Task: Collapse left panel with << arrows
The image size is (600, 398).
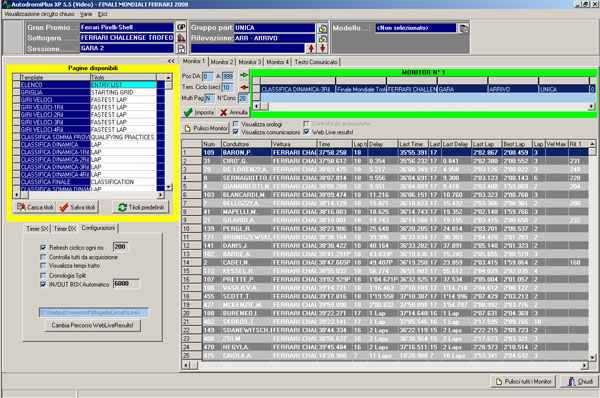Action: [171, 61]
